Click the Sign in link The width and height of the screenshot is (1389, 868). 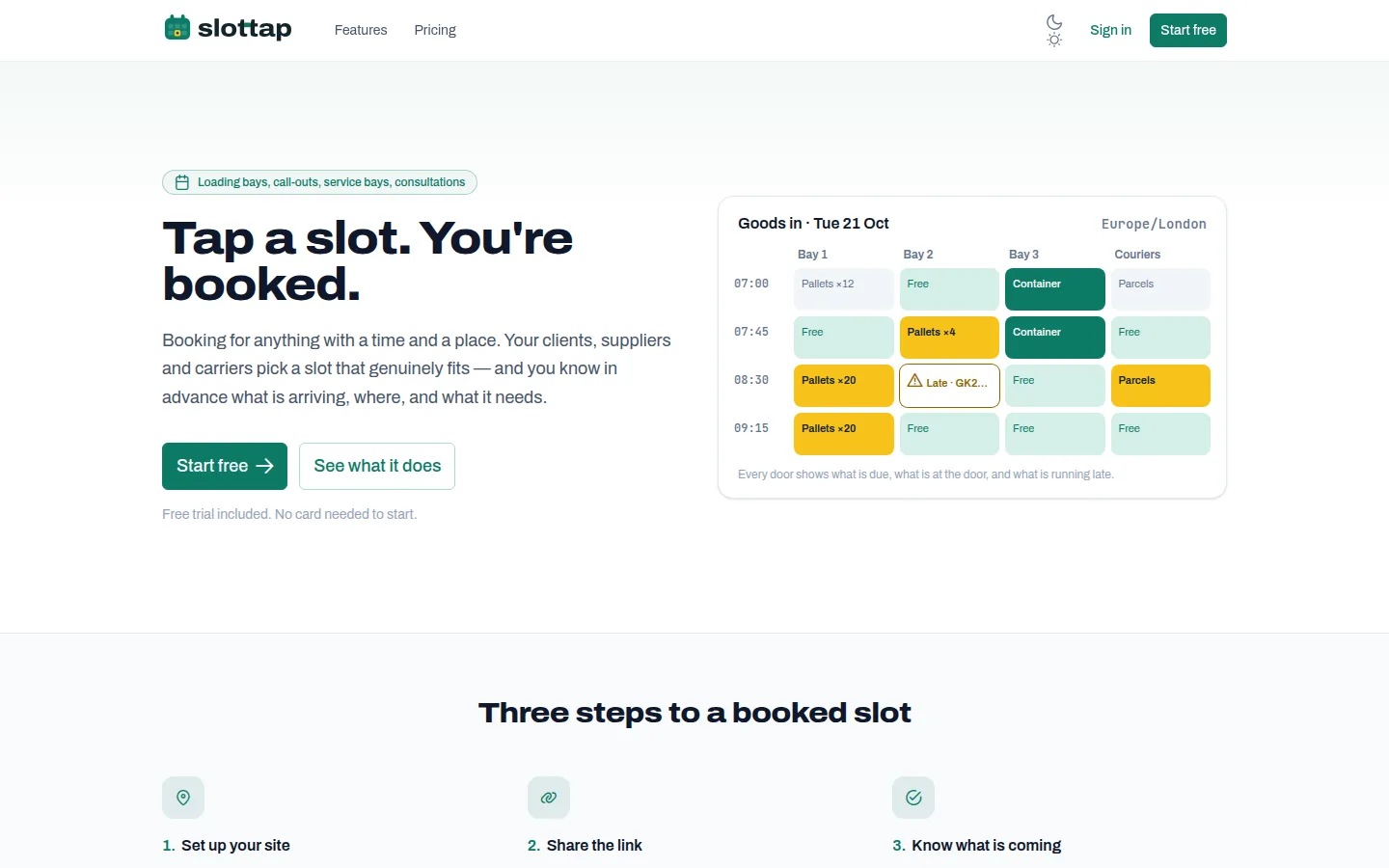pos(1110,30)
